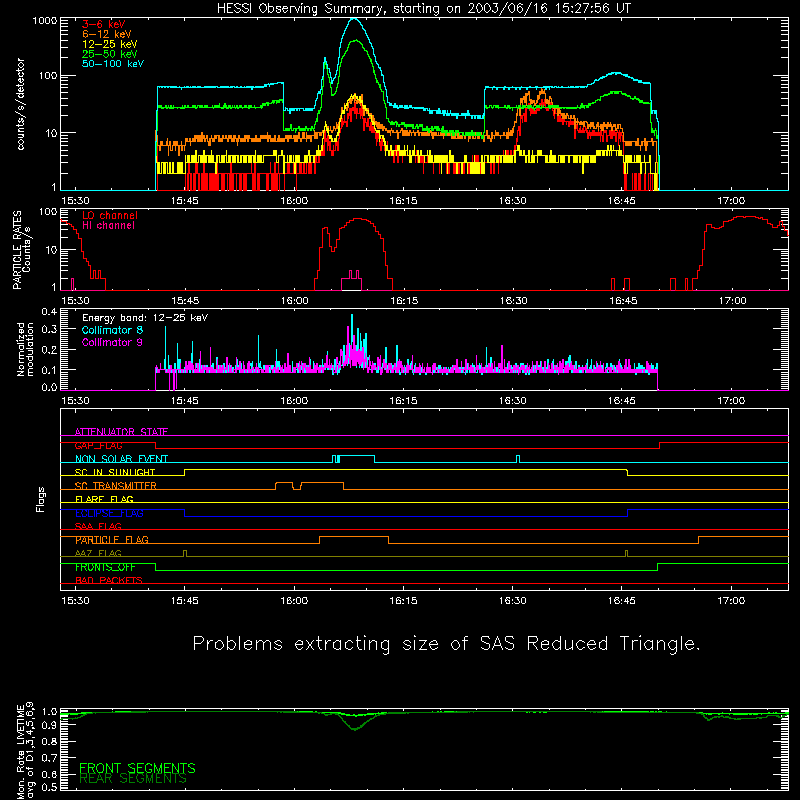Select the 12-25 keV legend label
Screen dimensions: 800x800
(x=110, y=44)
